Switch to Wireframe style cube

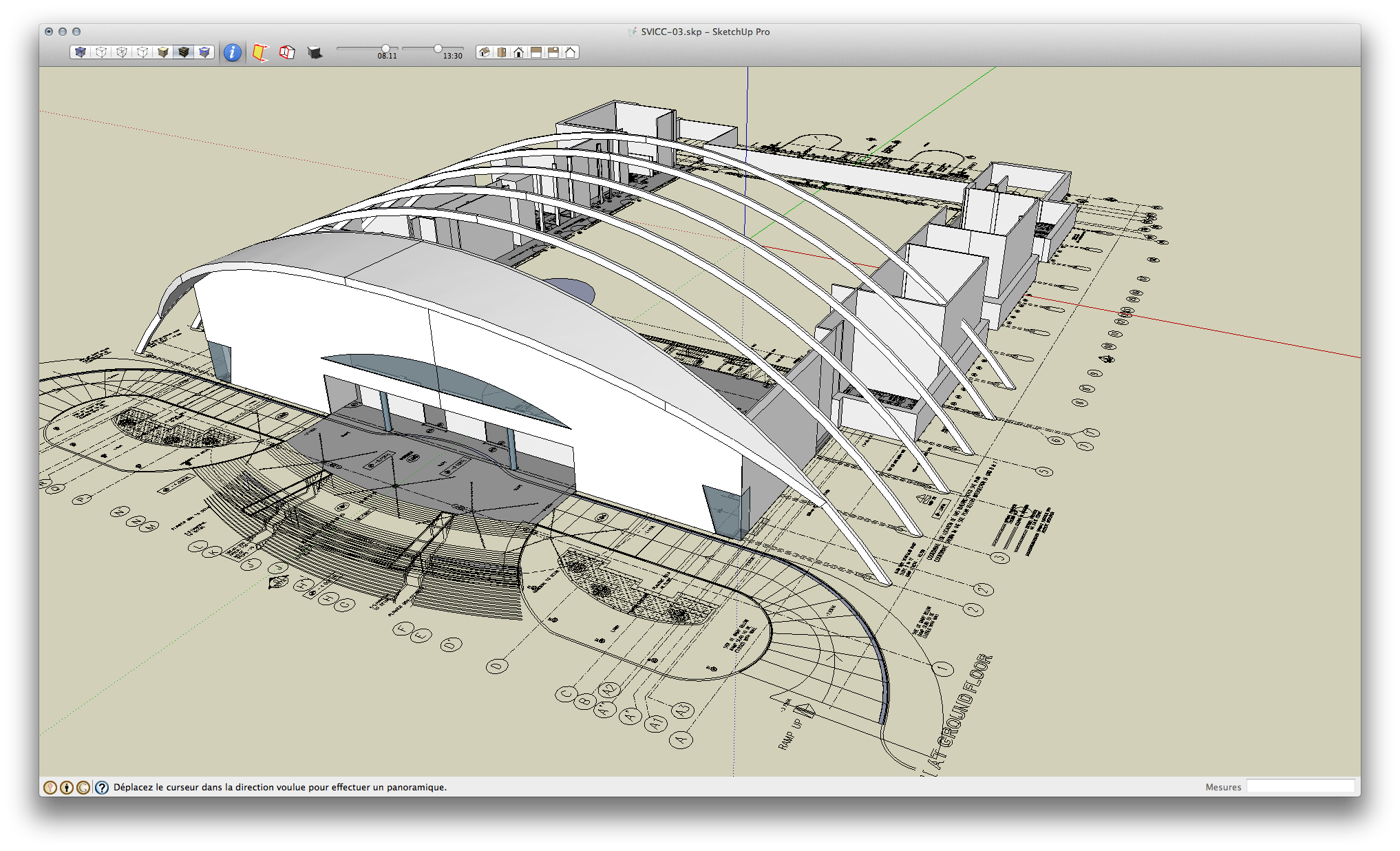tap(122, 52)
